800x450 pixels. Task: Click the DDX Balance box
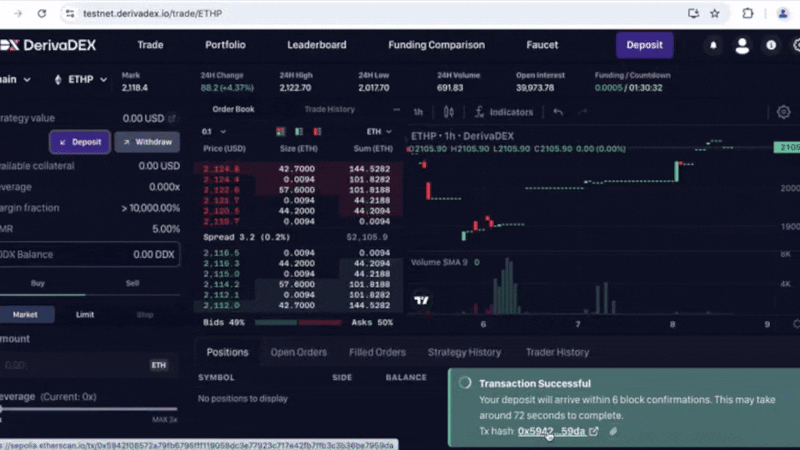click(89, 255)
